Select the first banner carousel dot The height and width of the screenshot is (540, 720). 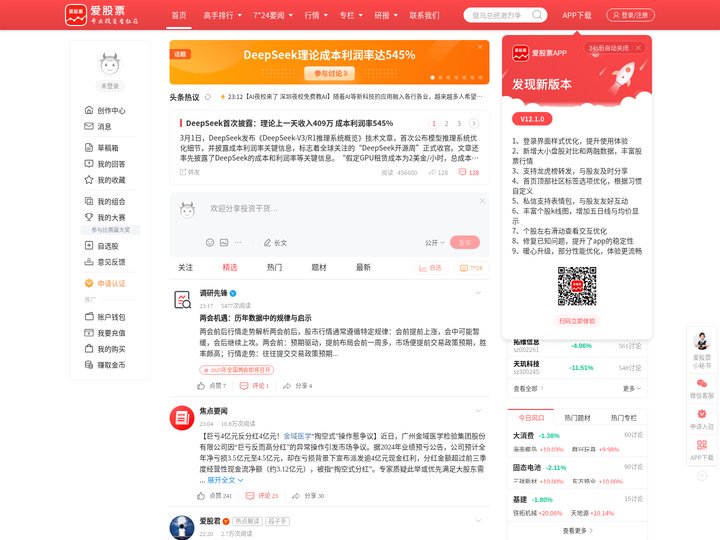[432, 78]
